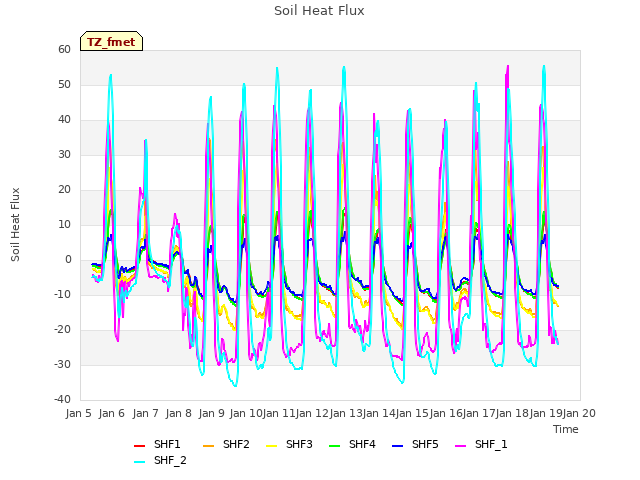Click the 50 y-axis tick label

point(64,84)
